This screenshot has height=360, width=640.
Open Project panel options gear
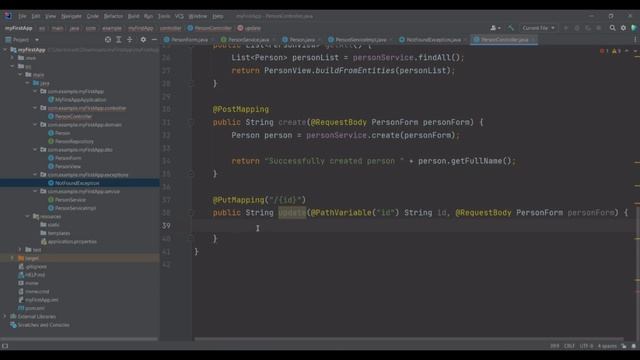[x=143, y=40]
